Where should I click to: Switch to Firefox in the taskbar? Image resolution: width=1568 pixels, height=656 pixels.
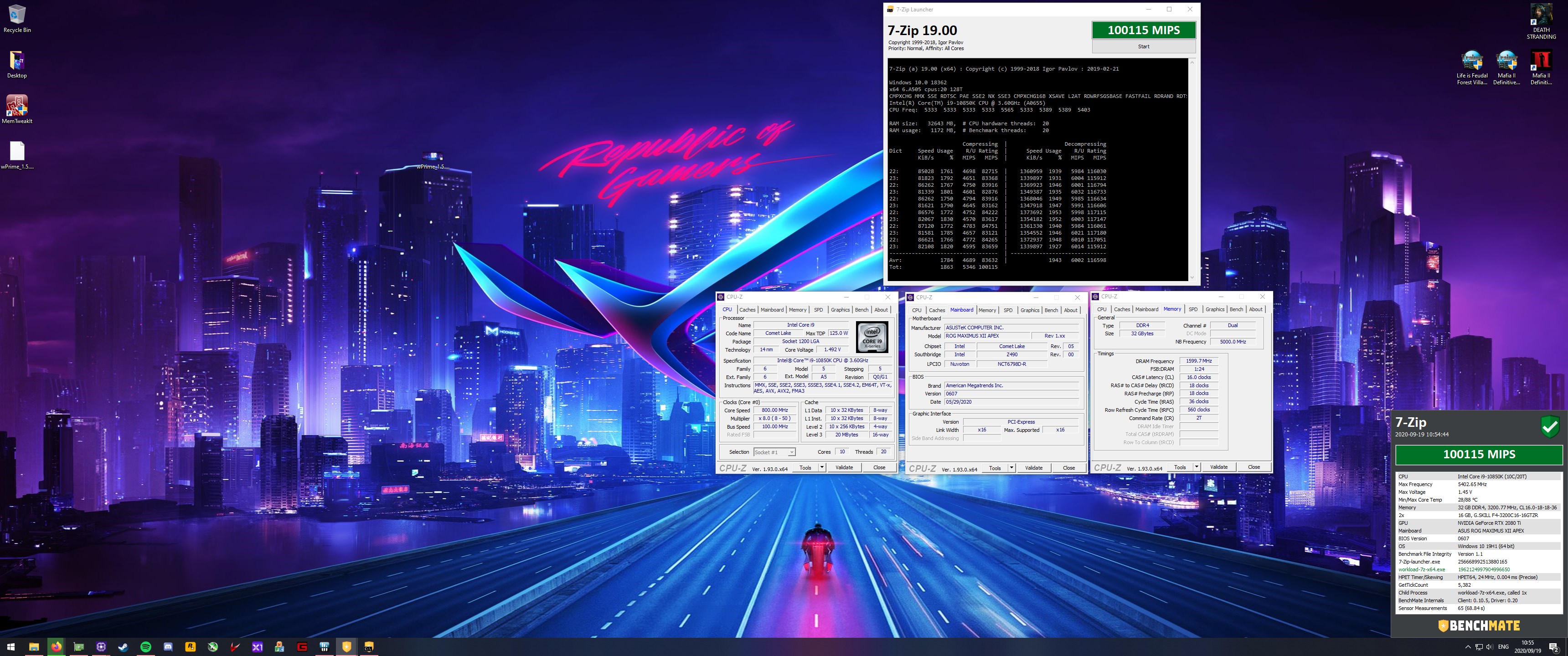[56, 647]
